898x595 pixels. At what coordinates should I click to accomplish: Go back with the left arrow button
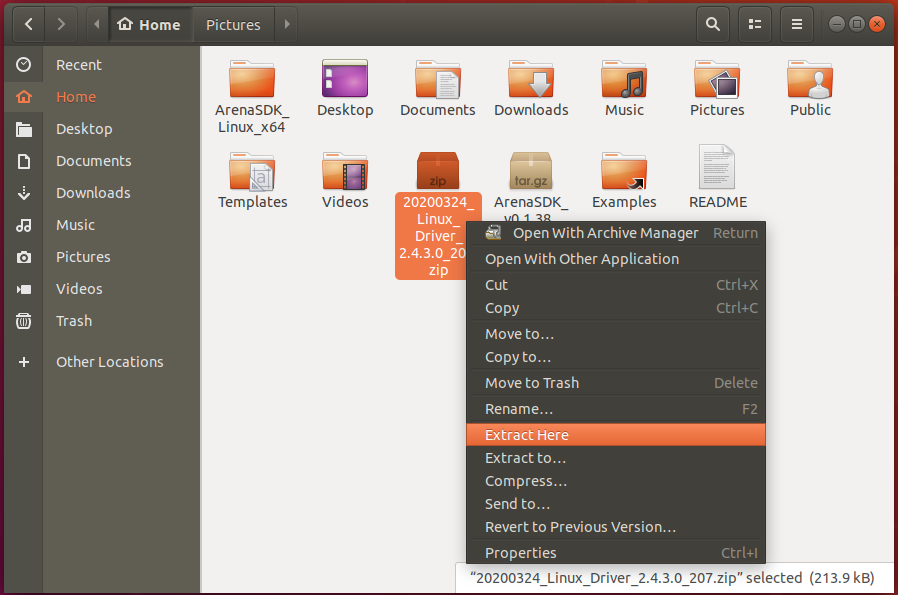[x=28, y=24]
